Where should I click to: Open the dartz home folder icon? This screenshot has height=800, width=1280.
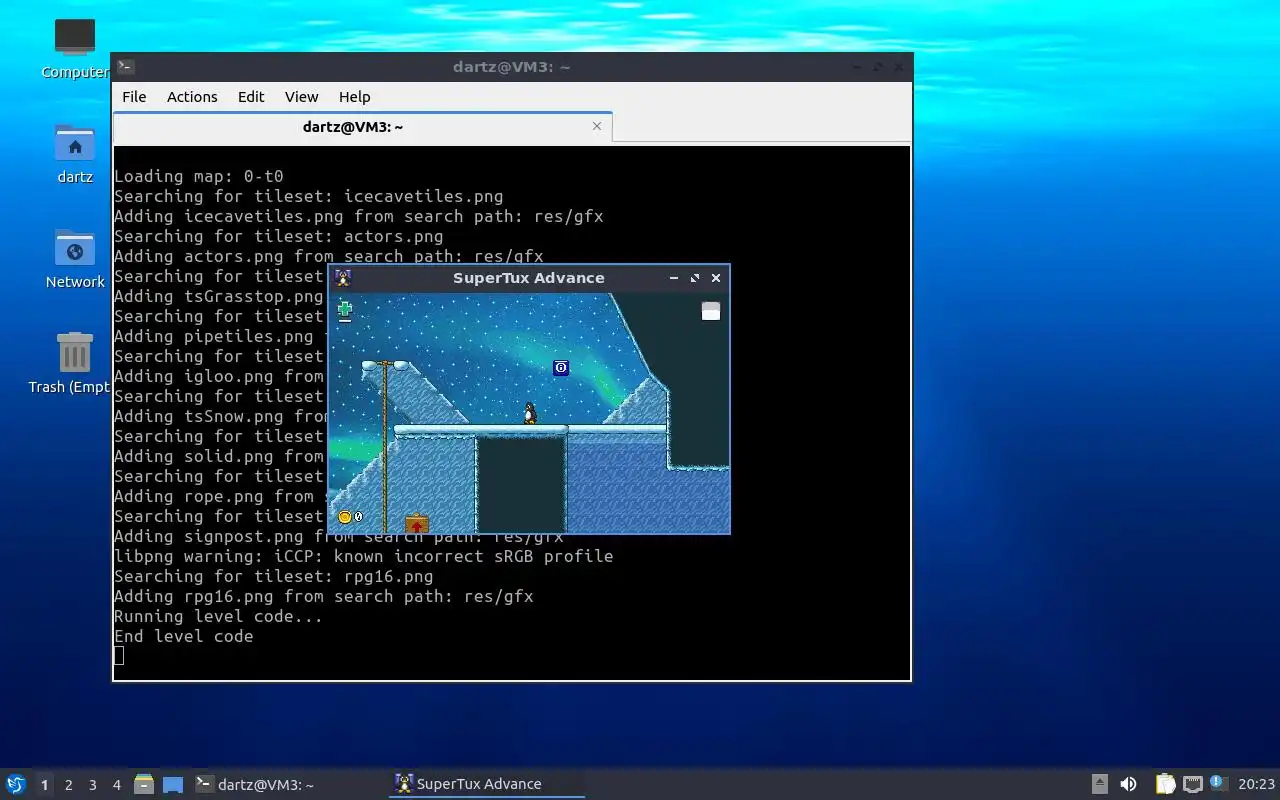(75, 153)
